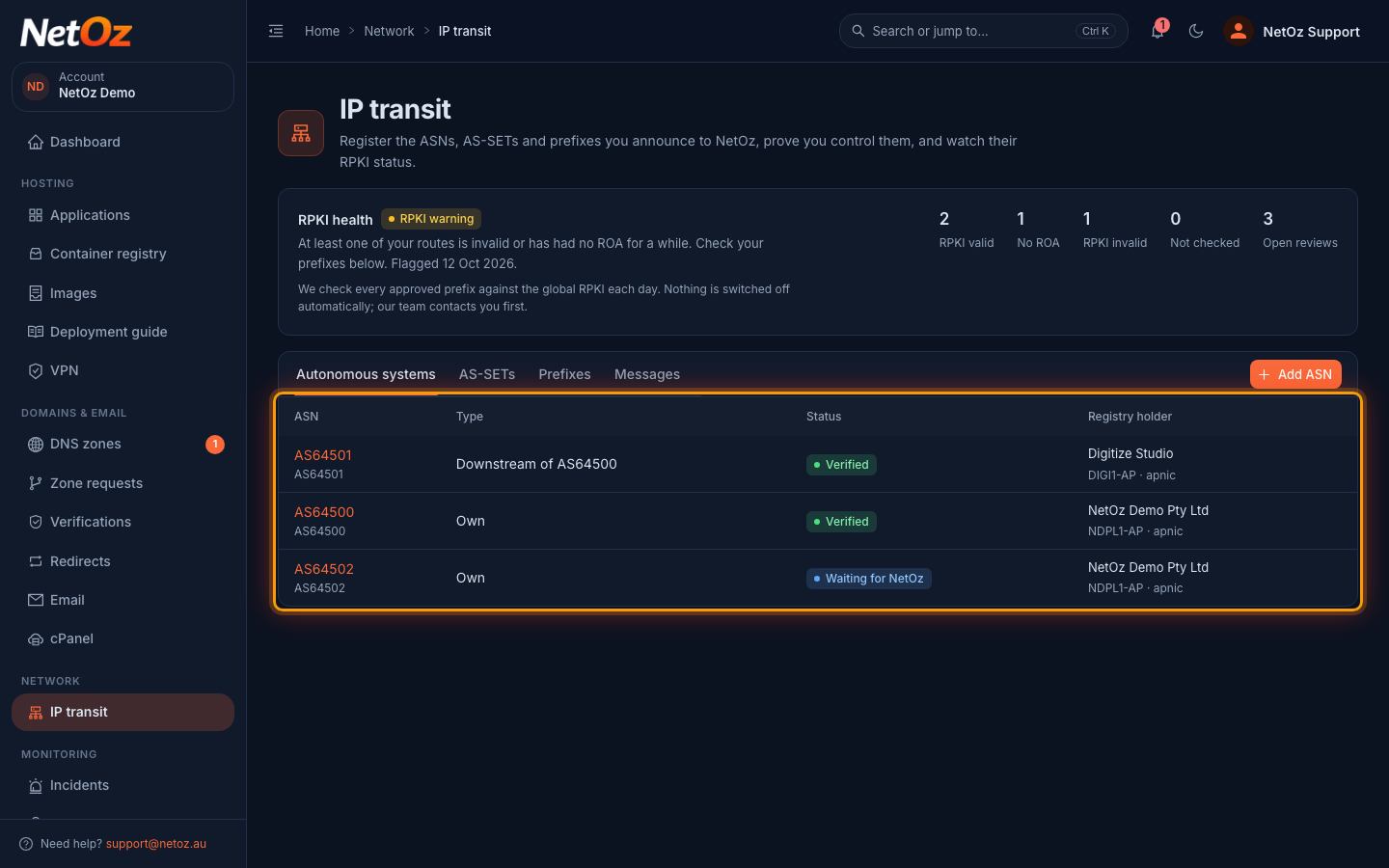Toggle dark mode with the moon icon
1389x868 pixels.
click(x=1196, y=31)
